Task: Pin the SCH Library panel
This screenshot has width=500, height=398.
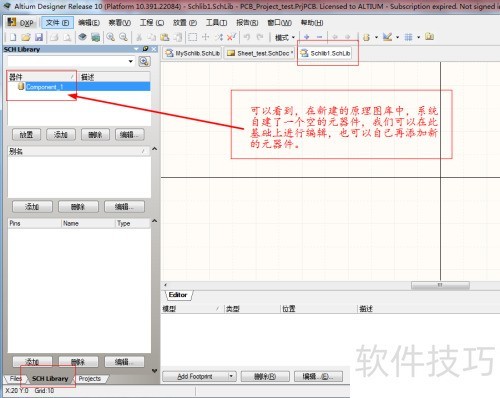Action: (145, 49)
